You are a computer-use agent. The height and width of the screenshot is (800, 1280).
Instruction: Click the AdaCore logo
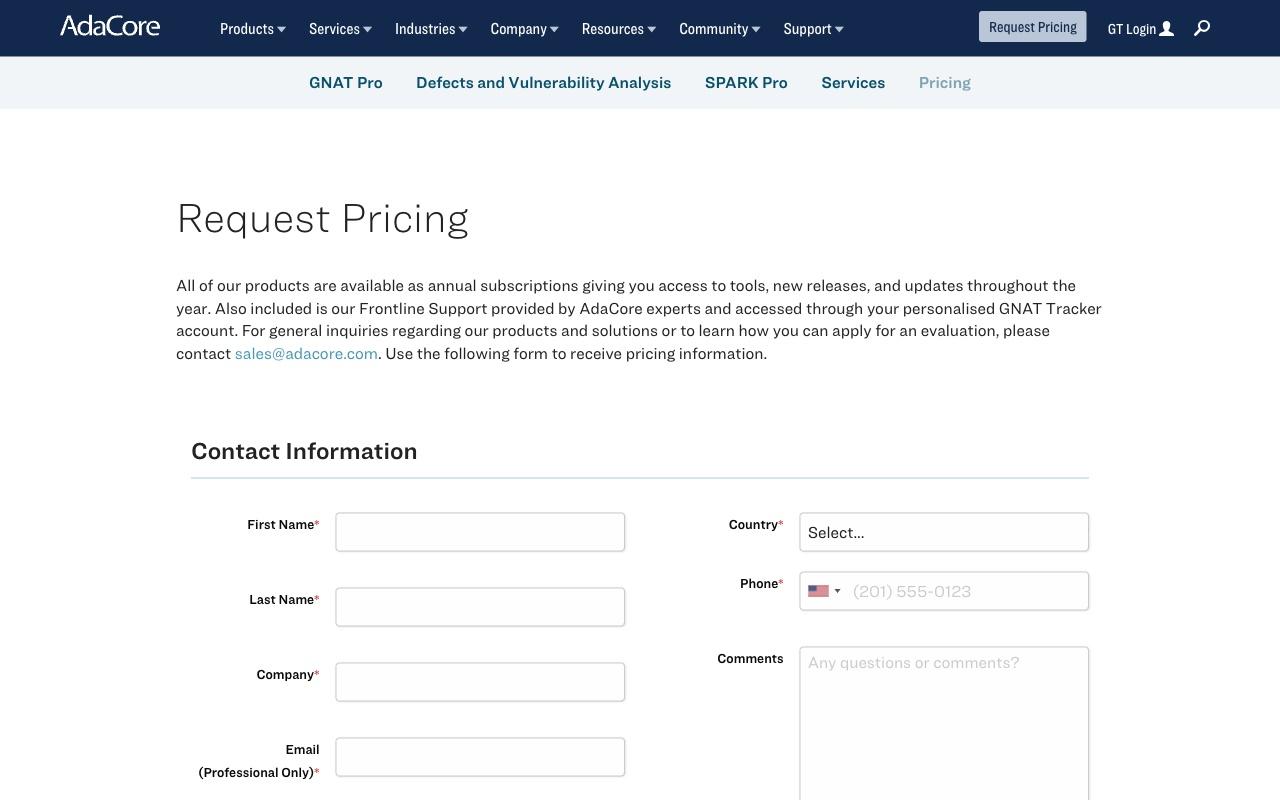[110, 26]
